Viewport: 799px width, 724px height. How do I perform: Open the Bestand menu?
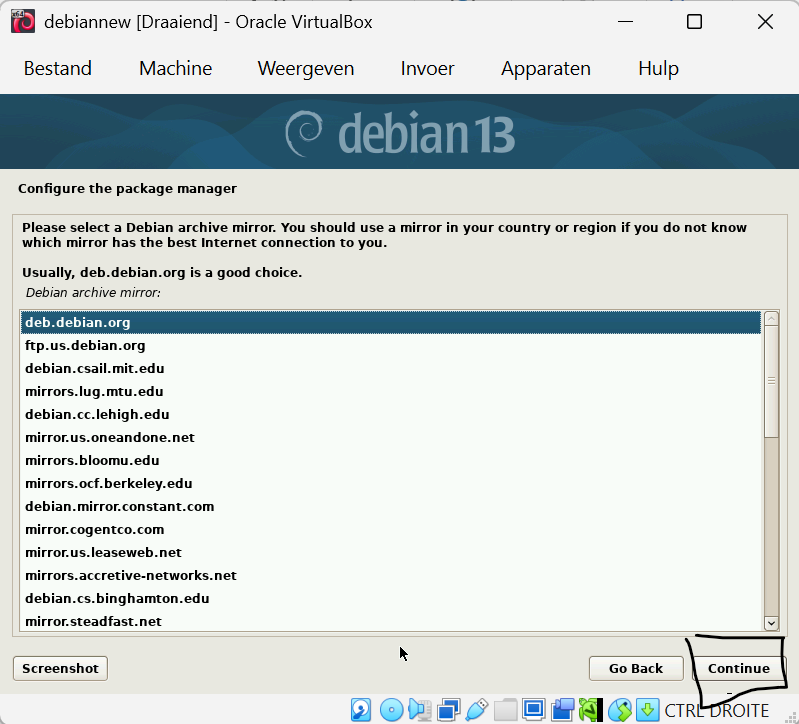pyautogui.click(x=58, y=68)
